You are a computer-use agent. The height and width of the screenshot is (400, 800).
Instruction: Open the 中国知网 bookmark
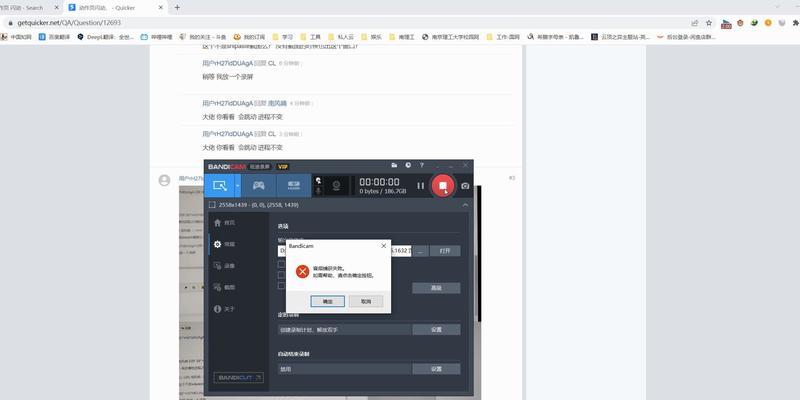click(17, 37)
